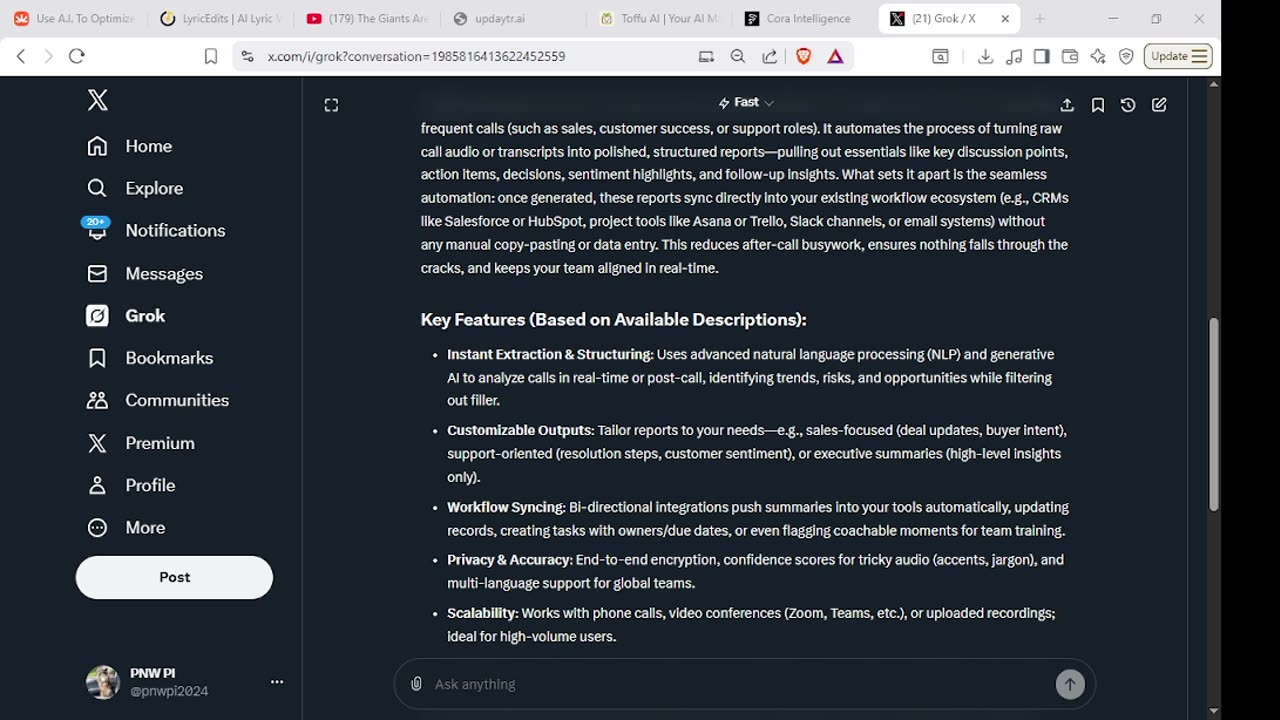Click 'Customizable Outputs' text

click(x=520, y=430)
